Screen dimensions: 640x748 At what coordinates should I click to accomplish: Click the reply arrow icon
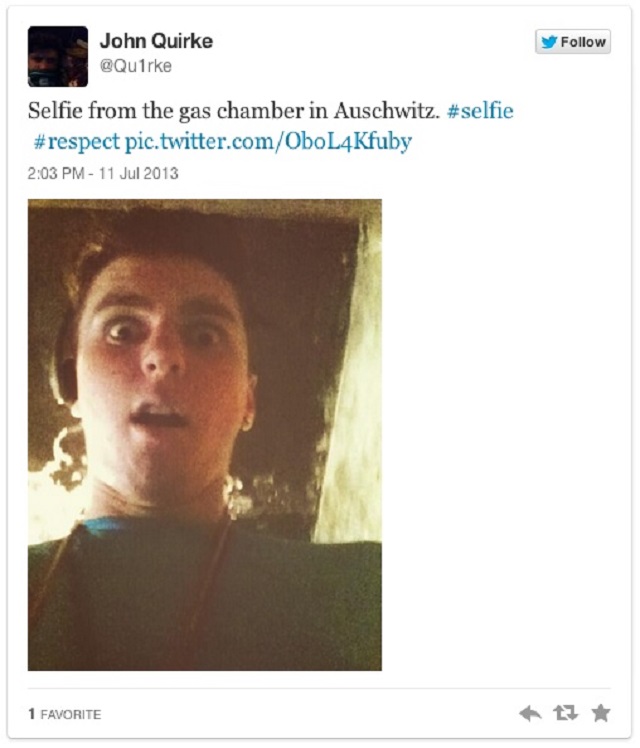(x=530, y=714)
